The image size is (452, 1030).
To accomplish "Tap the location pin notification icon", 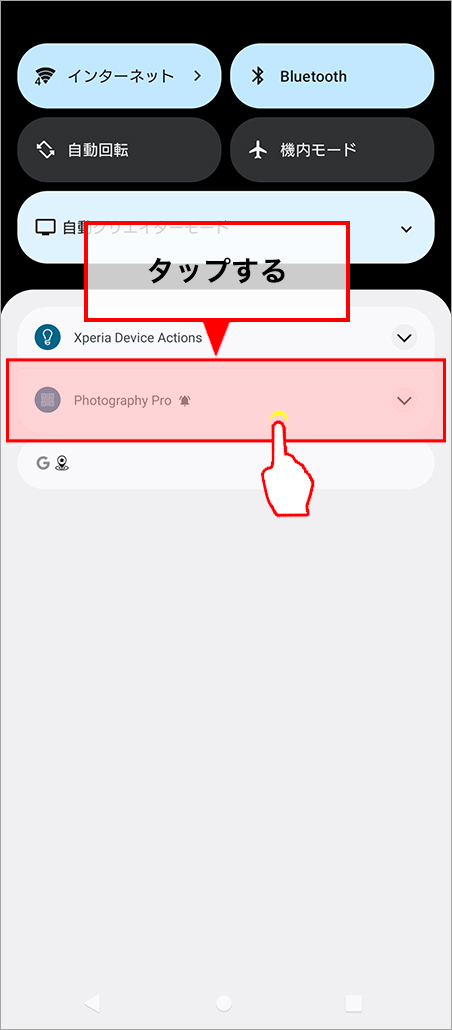I will (x=62, y=463).
